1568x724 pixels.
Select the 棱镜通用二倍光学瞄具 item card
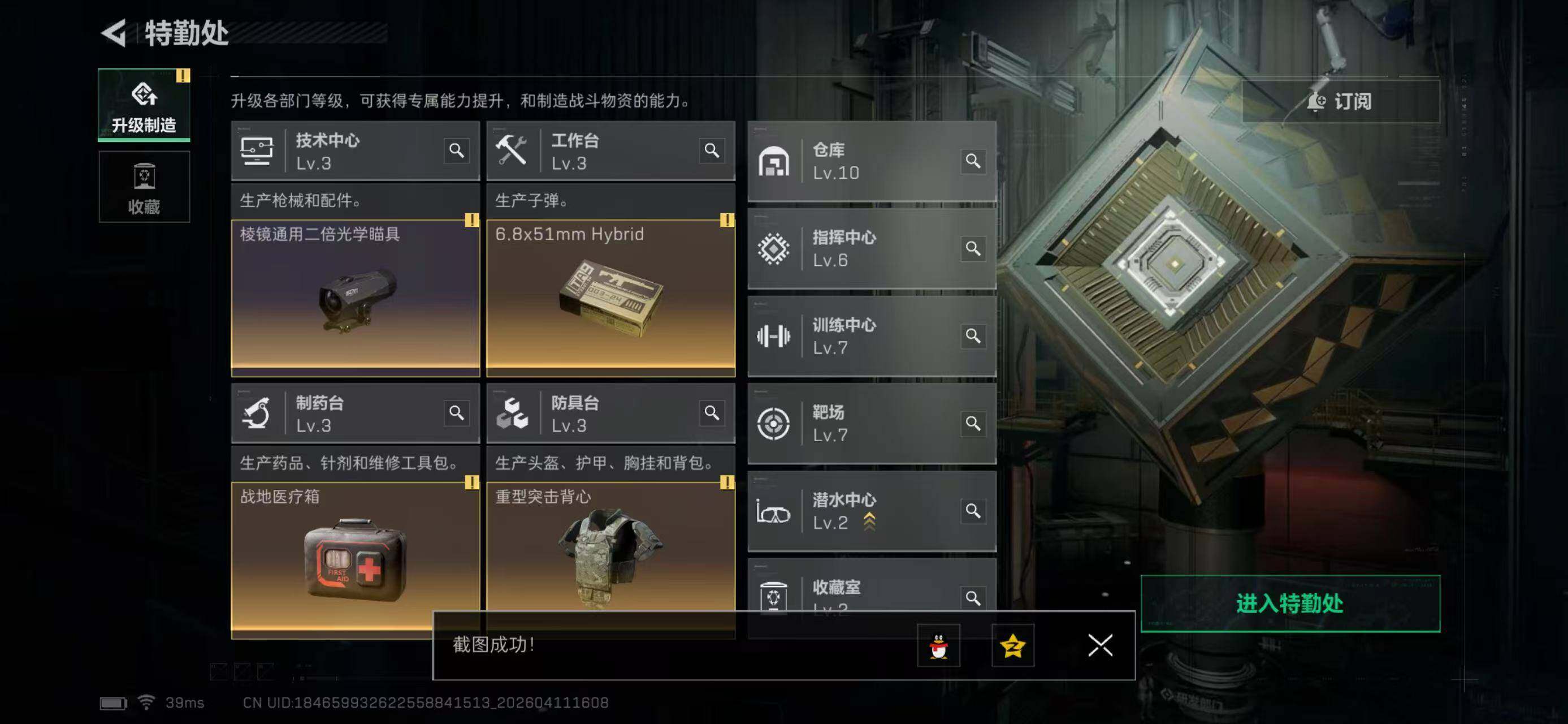(x=356, y=296)
